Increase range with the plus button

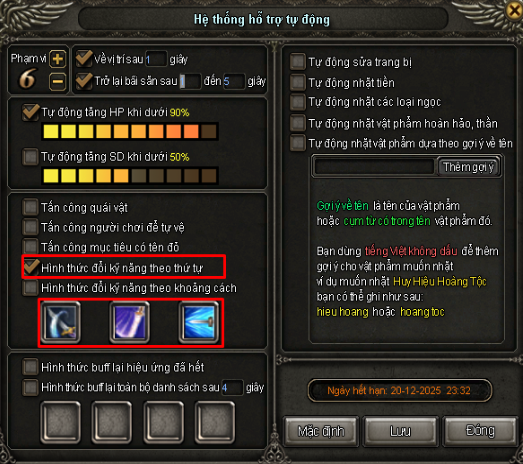(58, 59)
